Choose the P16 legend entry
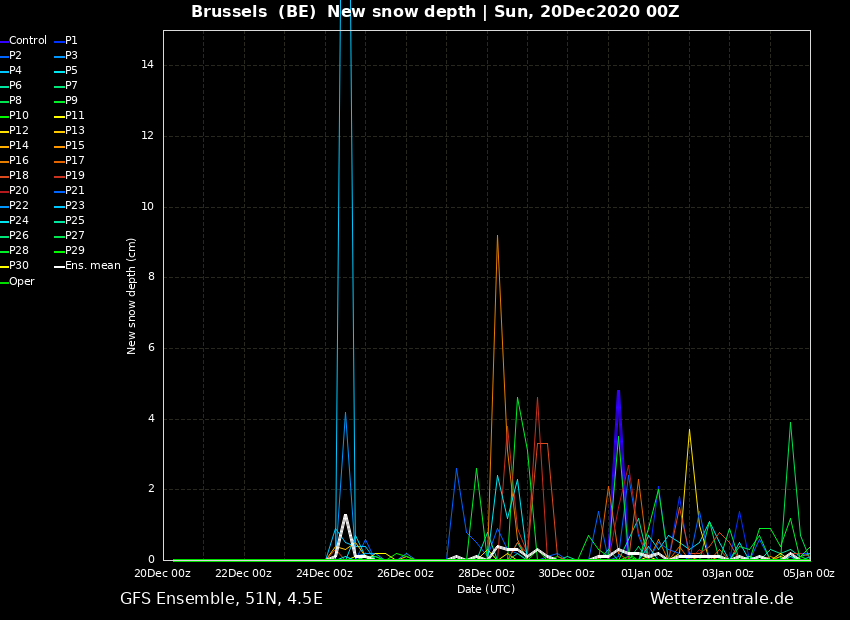The height and width of the screenshot is (620, 850). (15, 160)
